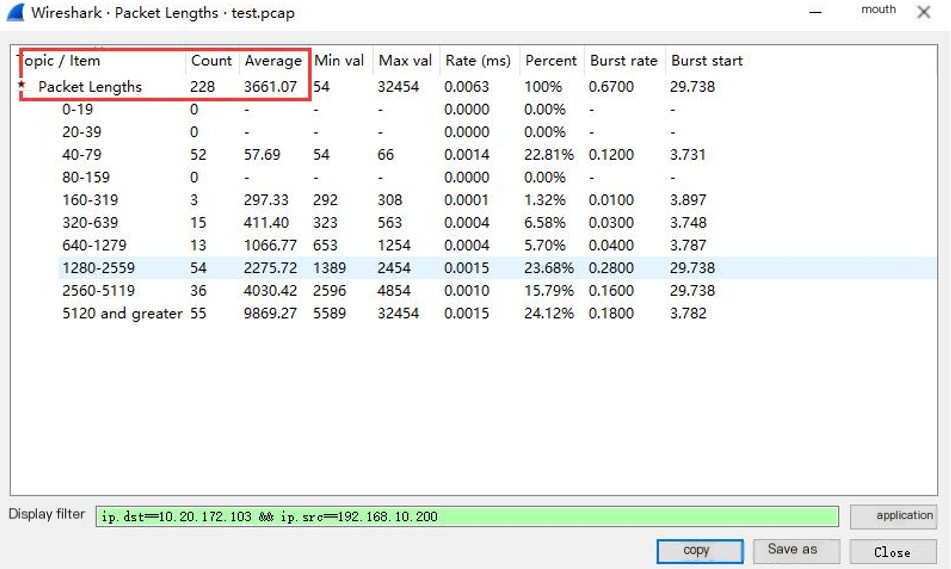Click percent 22.81% cell

pos(549,155)
